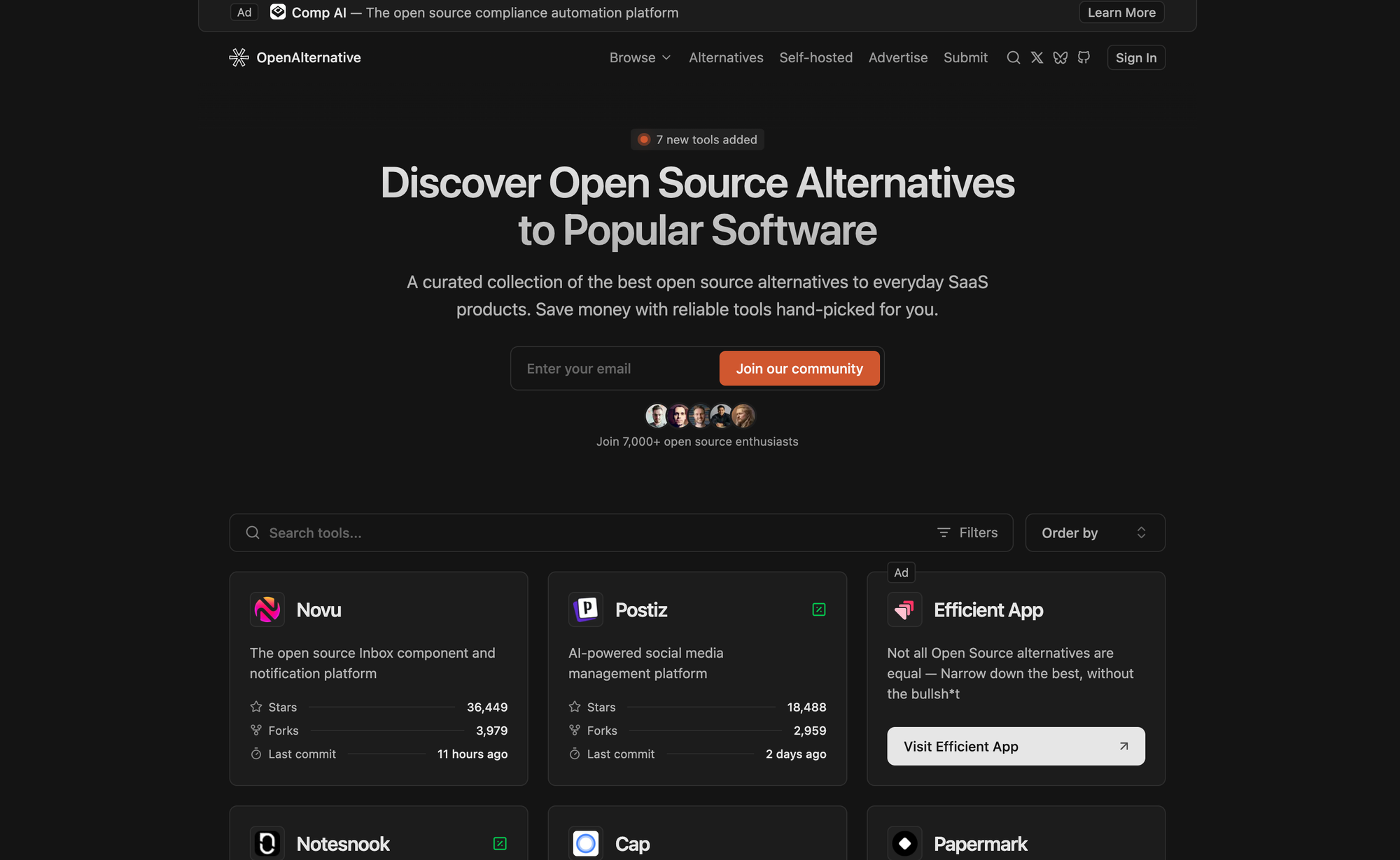Screen dimensions: 1400x860
Task: Open search via header magnifier icon
Action: click(x=1013, y=57)
